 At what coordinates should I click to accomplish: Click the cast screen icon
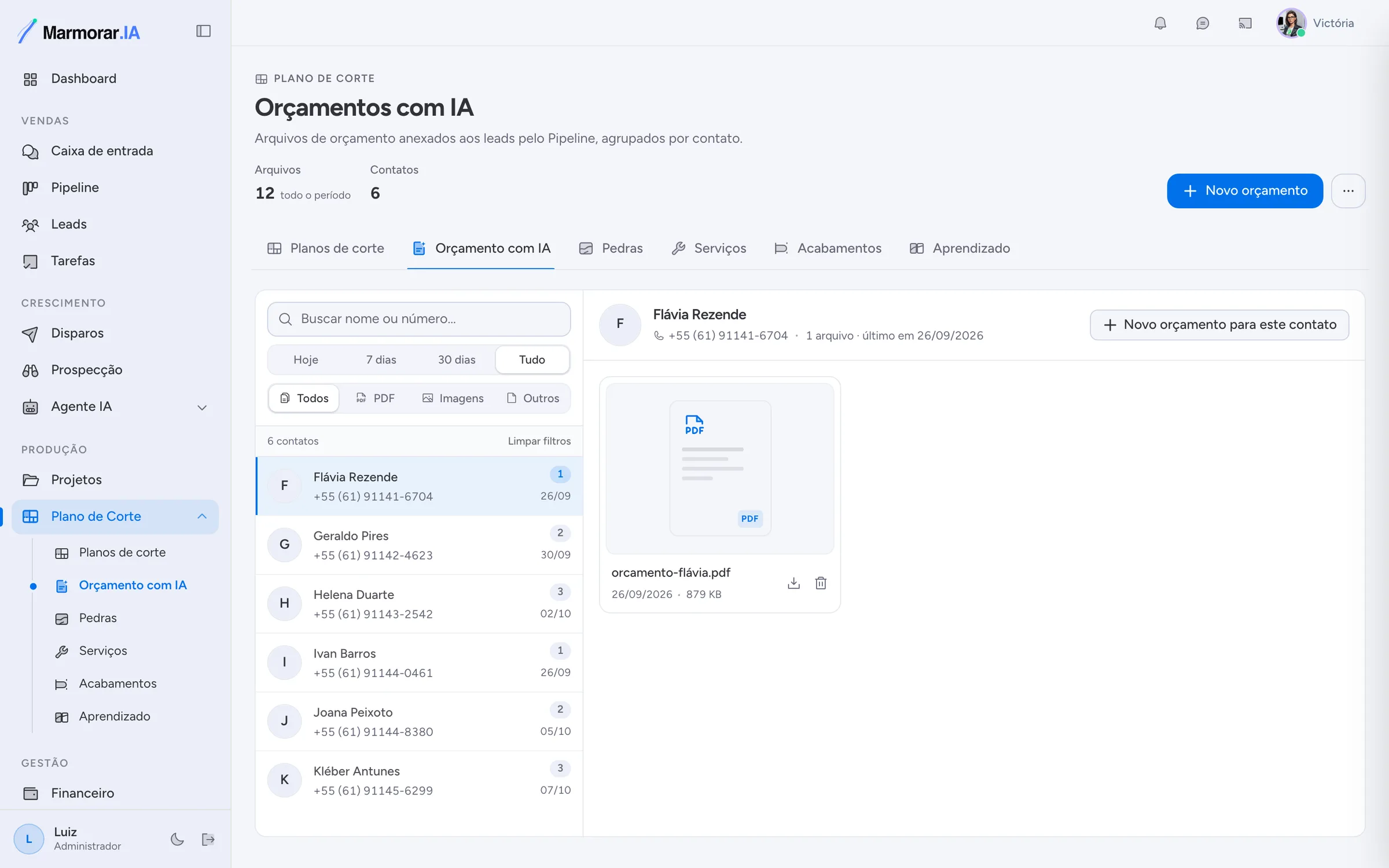(x=1245, y=23)
